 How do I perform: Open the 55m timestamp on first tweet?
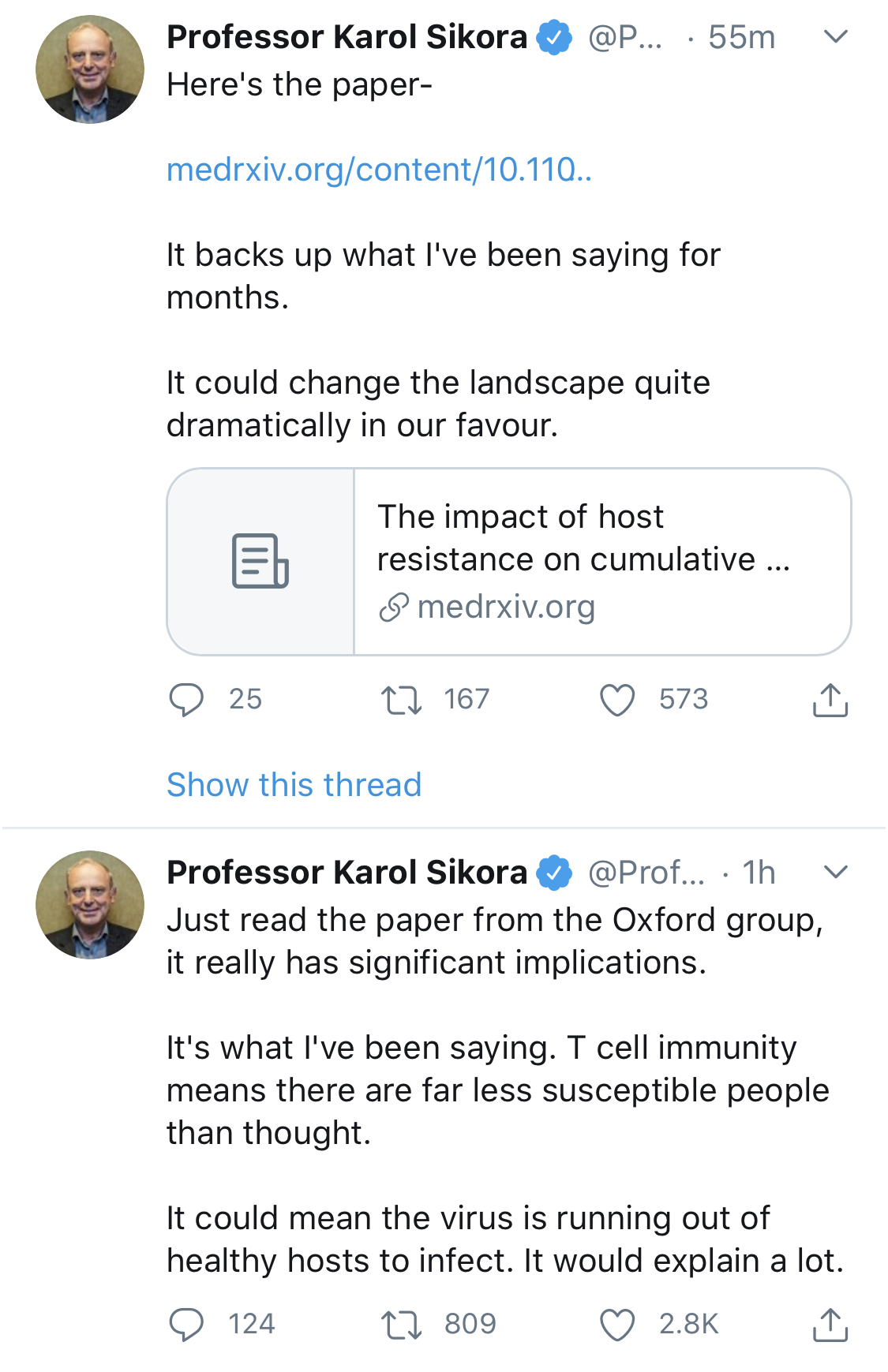741,37
